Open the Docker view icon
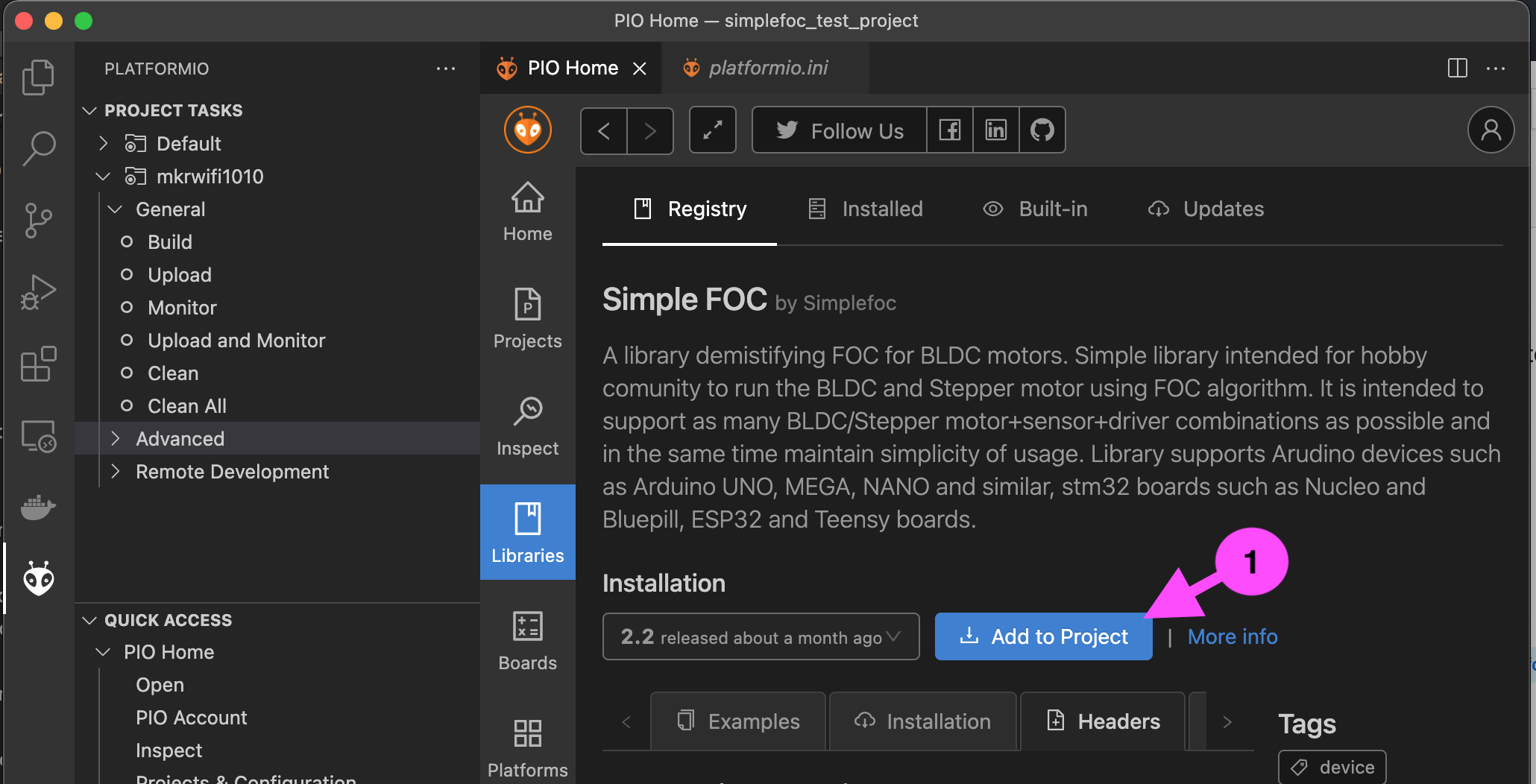Viewport: 1536px width, 784px height. pos(38,508)
